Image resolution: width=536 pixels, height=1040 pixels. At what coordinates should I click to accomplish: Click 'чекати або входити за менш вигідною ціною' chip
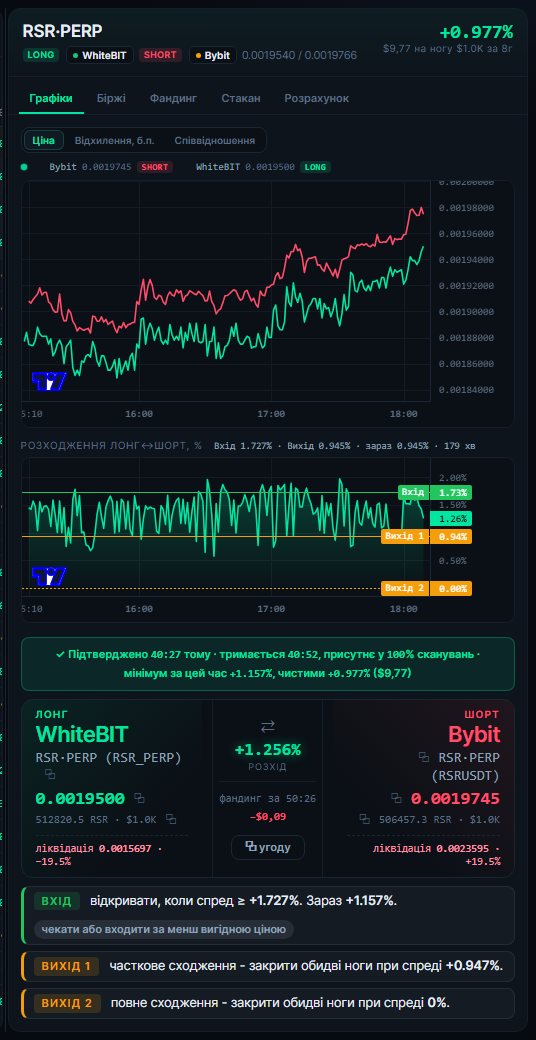tap(164, 929)
